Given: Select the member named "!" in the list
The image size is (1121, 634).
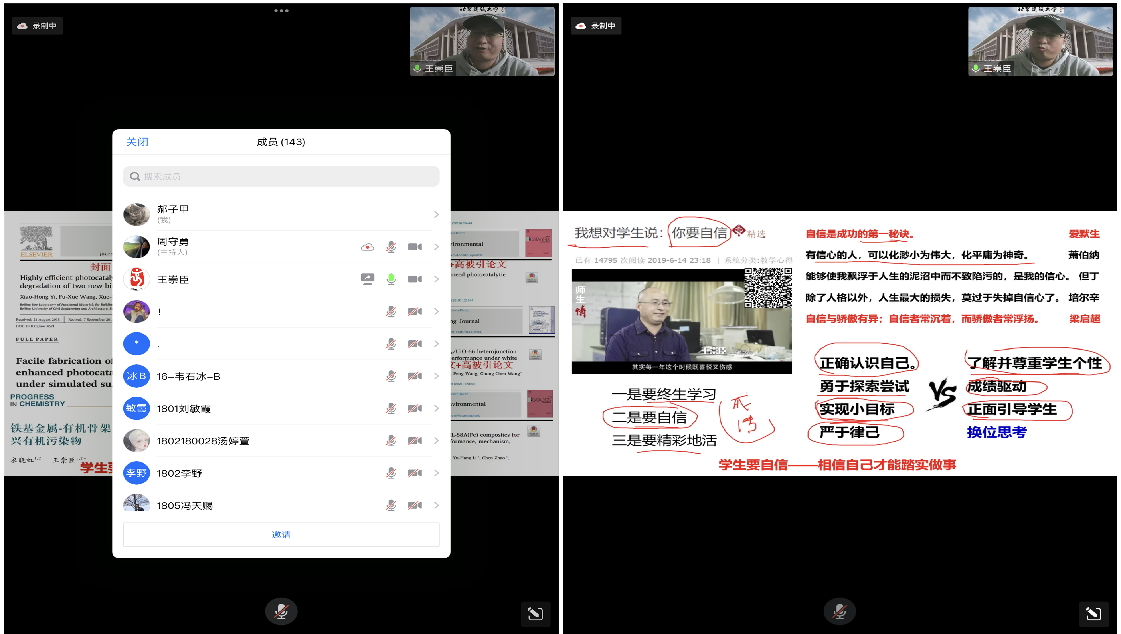Looking at the screenshot, I should pyautogui.click(x=158, y=311).
